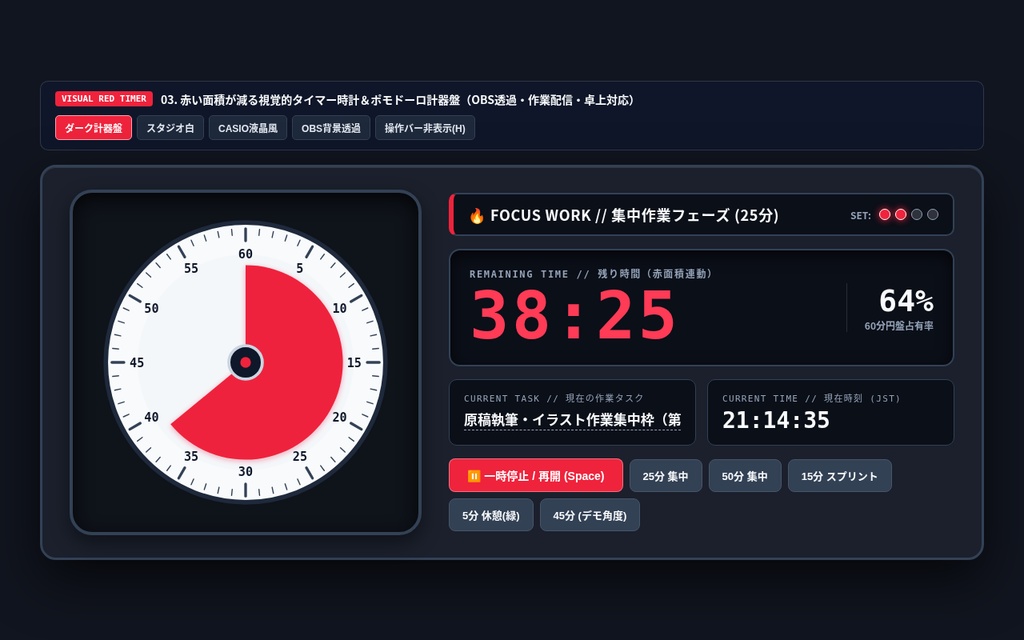
Task: Click the 15 marker on the dial
Action: click(354, 362)
